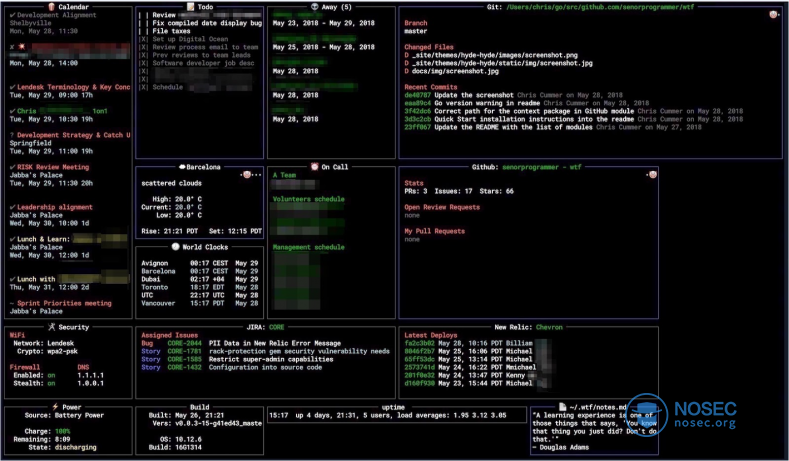Click checkmark beside RISK Review Meeting
789x461 pixels.
pyautogui.click(x=12, y=167)
